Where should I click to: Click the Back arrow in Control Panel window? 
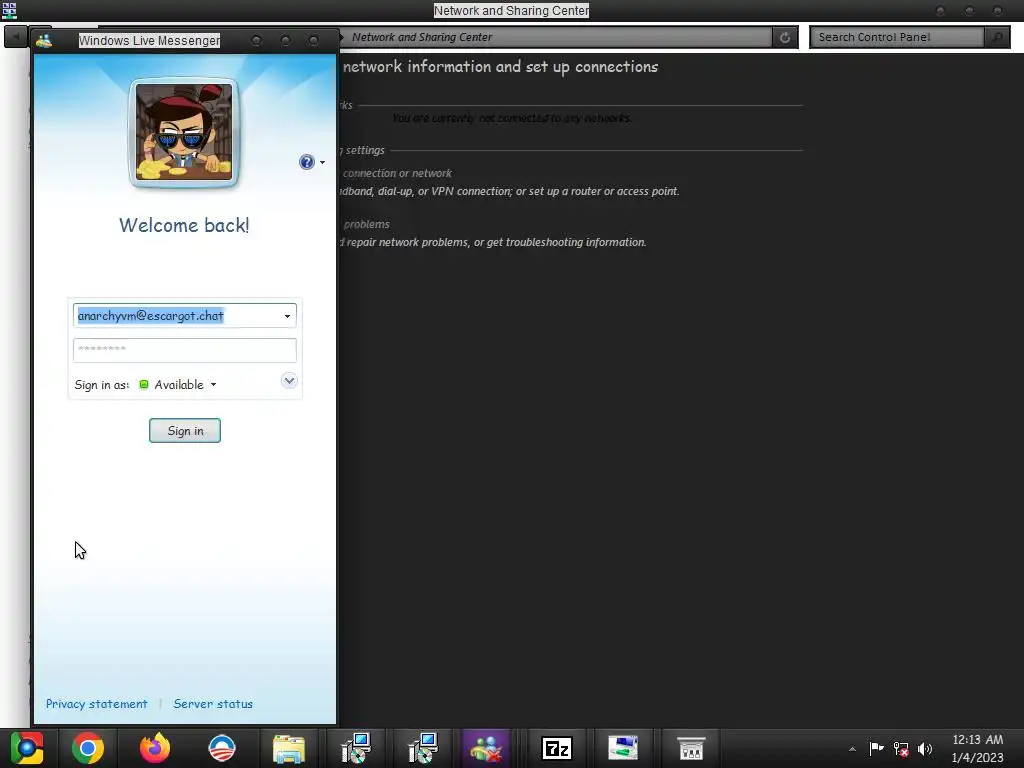[x=16, y=37]
